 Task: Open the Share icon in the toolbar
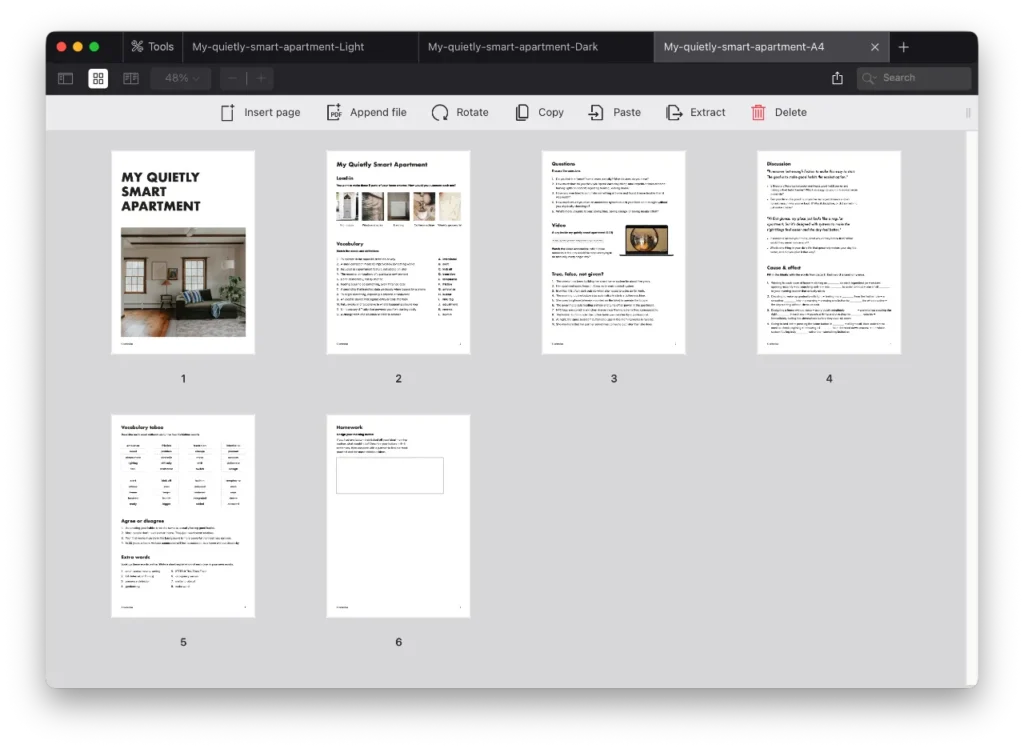(837, 77)
